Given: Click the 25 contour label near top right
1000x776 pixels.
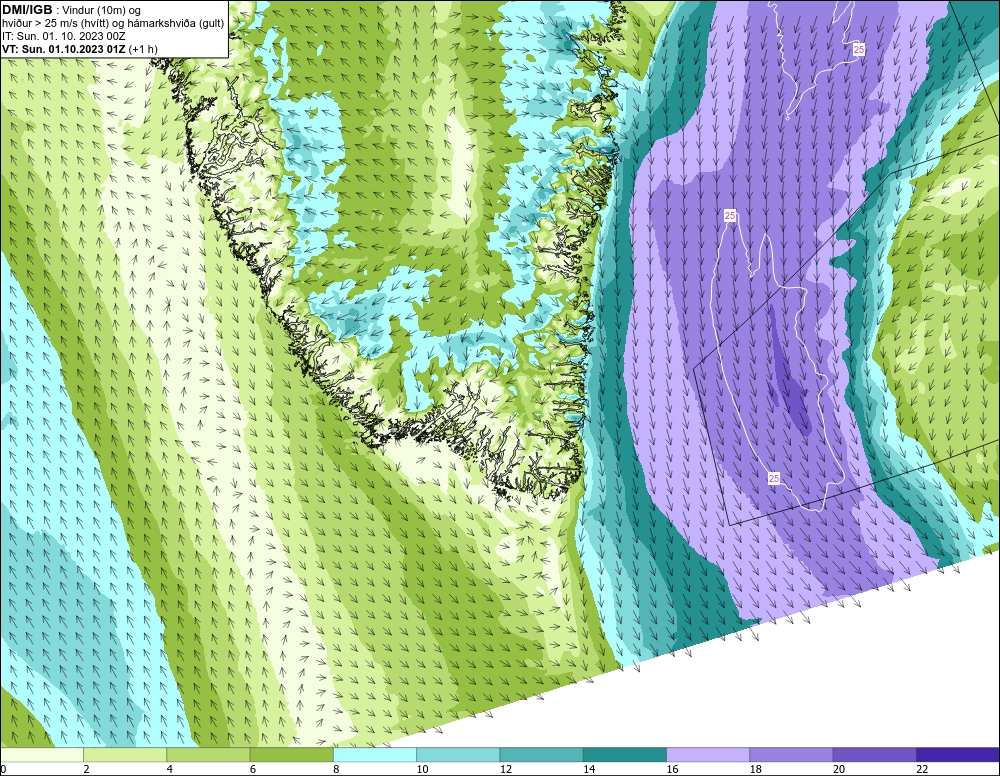Looking at the screenshot, I should click(859, 49).
